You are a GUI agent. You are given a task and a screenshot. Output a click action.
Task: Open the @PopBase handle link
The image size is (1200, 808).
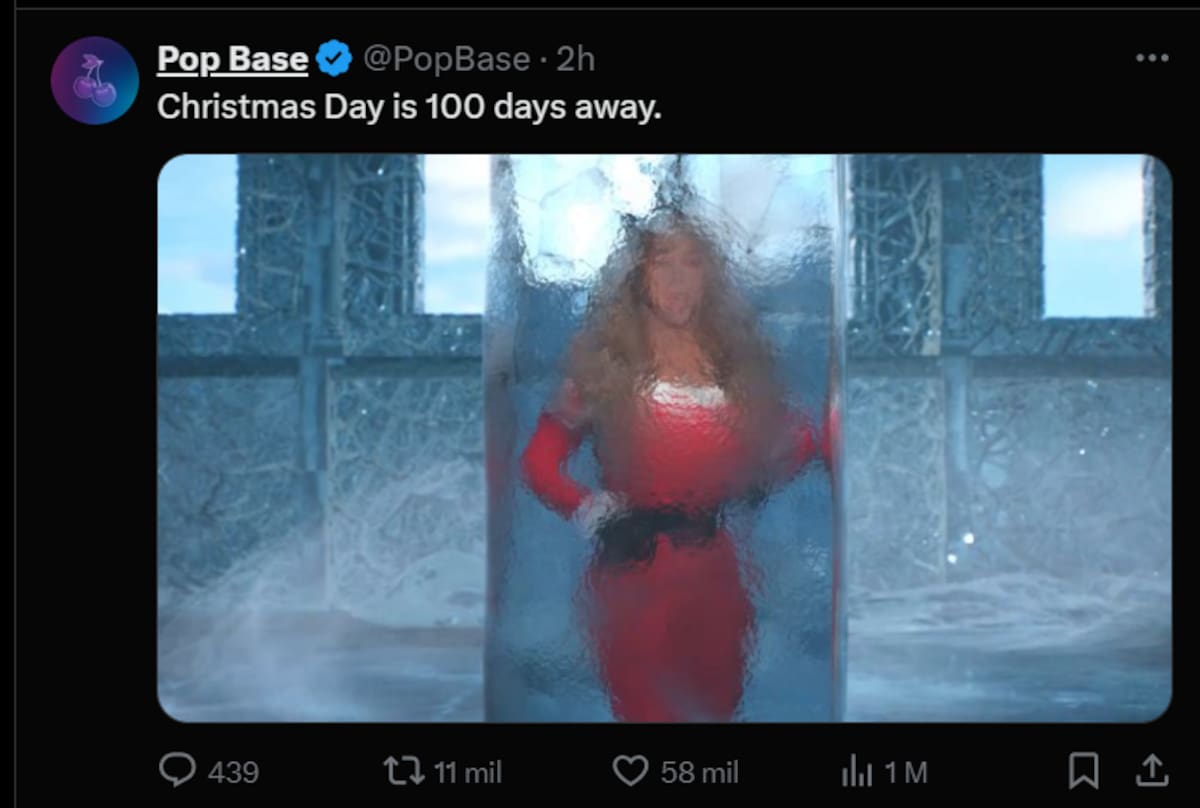tap(446, 60)
